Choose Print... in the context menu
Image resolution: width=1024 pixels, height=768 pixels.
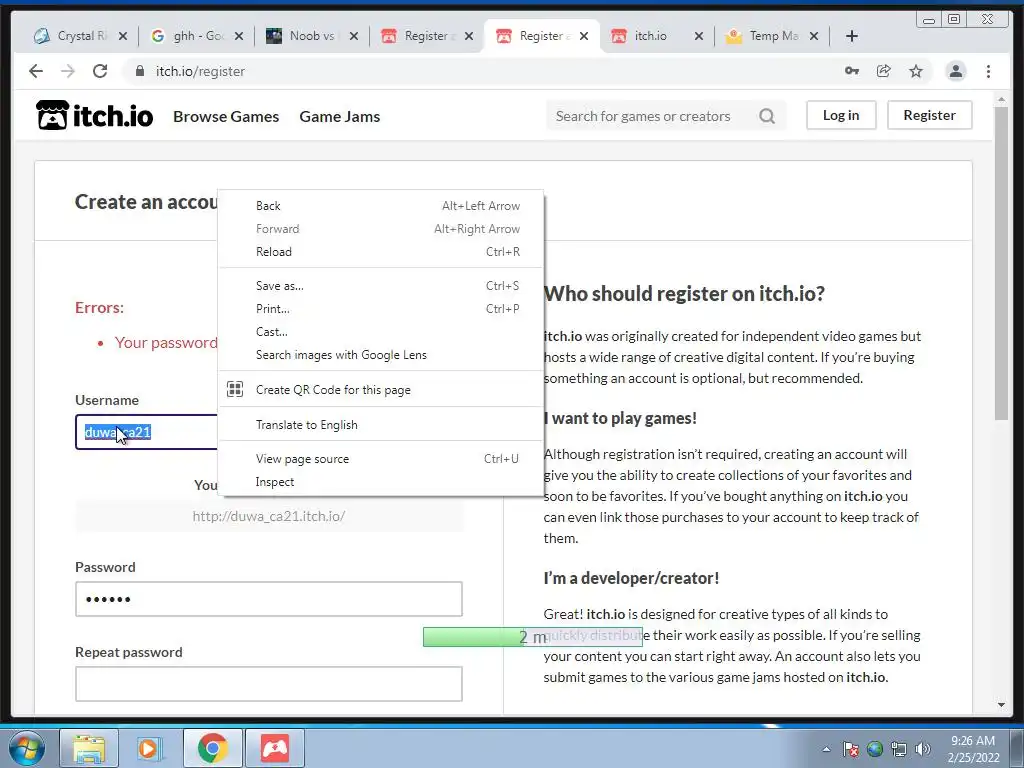coord(381,308)
